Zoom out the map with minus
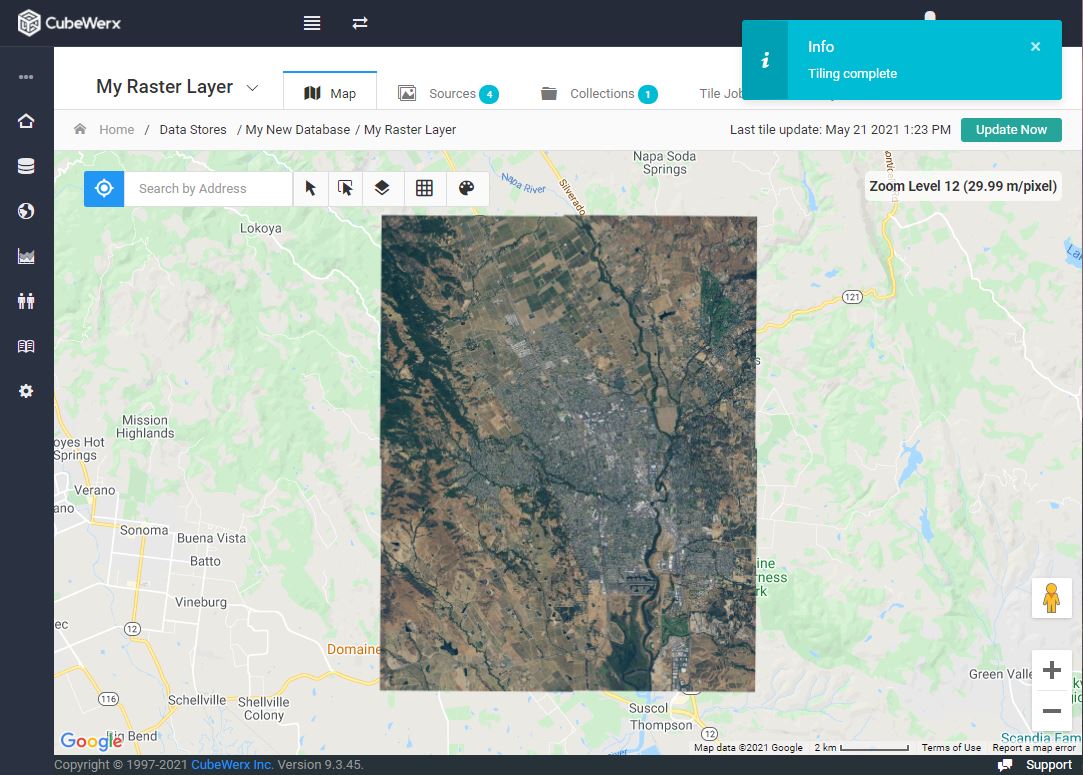The width and height of the screenshot is (1083, 775). pos(1051,711)
